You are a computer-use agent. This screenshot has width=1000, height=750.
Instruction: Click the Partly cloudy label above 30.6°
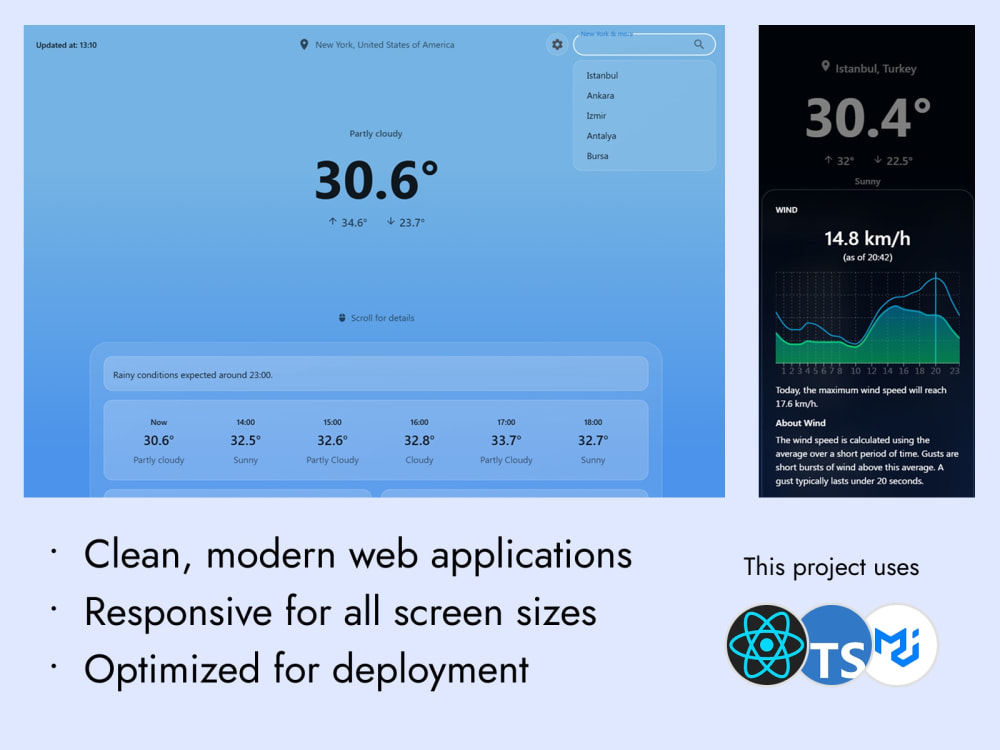click(x=376, y=133)
